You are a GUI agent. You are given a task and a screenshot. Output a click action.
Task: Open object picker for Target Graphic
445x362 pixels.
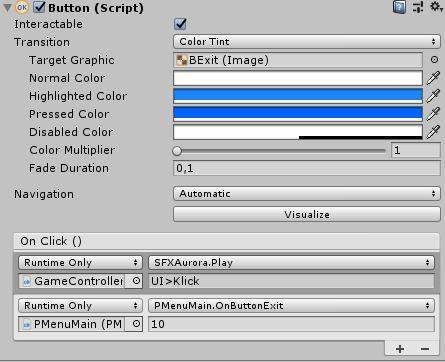coord(434,60)
